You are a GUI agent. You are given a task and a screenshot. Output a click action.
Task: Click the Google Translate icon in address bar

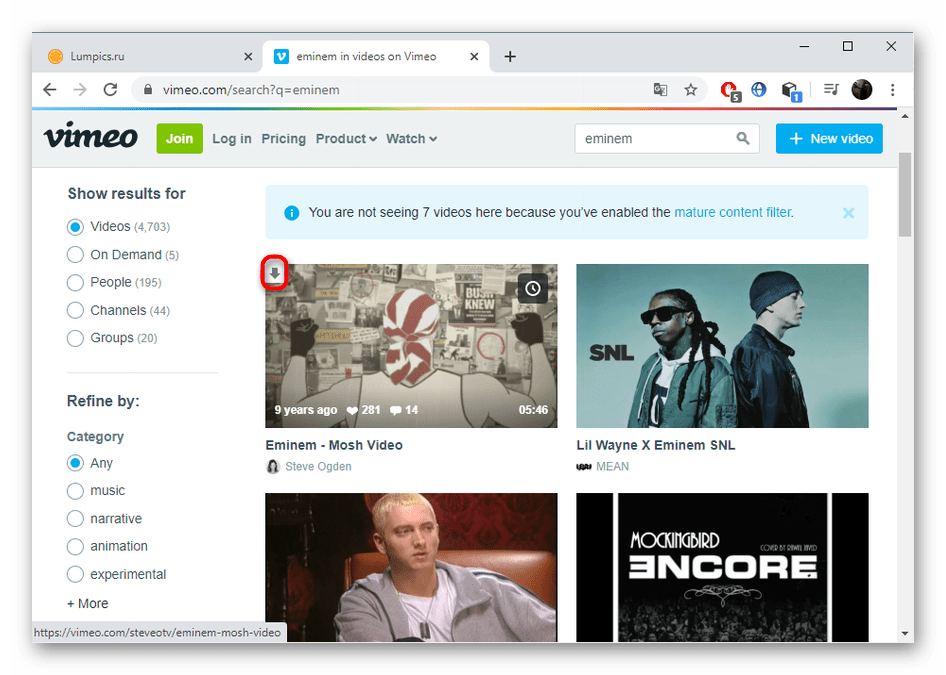coord(660,90)
